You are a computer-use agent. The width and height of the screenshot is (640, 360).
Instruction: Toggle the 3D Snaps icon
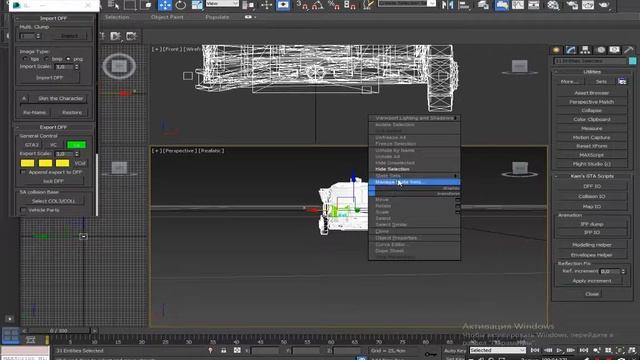pos(302,5)
